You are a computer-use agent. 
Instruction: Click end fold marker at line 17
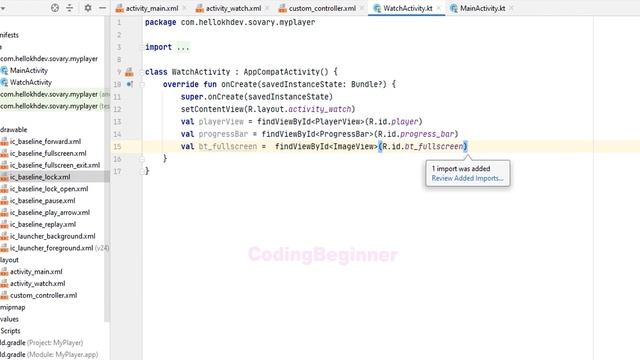click(142, 171)
